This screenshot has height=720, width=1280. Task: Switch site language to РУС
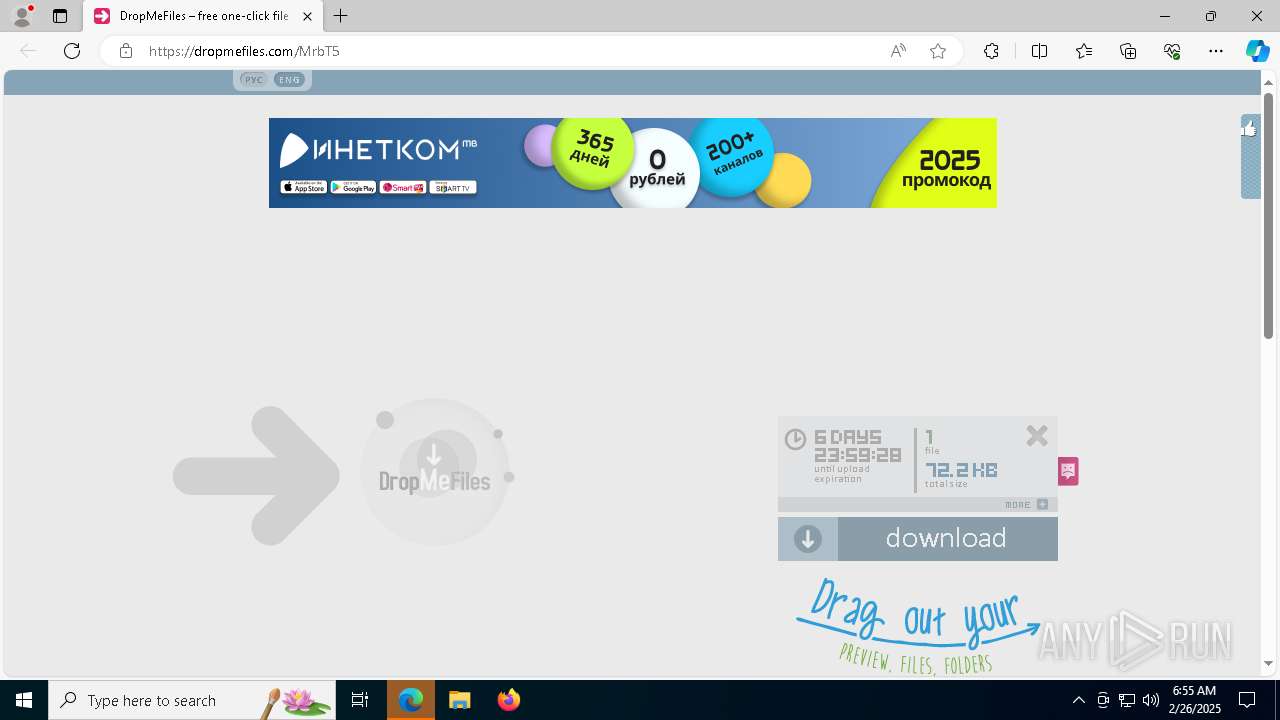[254, 80]
